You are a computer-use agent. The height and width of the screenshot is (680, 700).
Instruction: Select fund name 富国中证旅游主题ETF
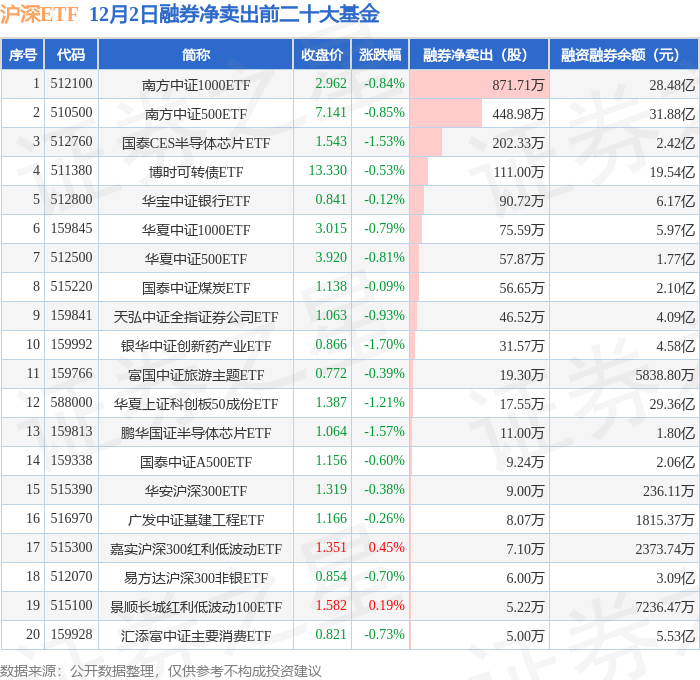(x=196, y=375)
